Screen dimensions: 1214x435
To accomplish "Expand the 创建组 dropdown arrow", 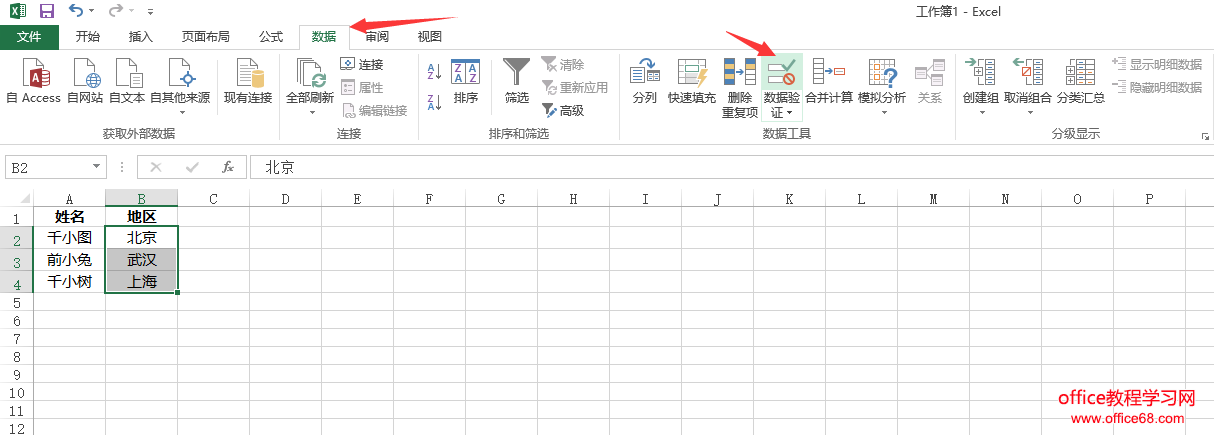I will pos(981,111).
